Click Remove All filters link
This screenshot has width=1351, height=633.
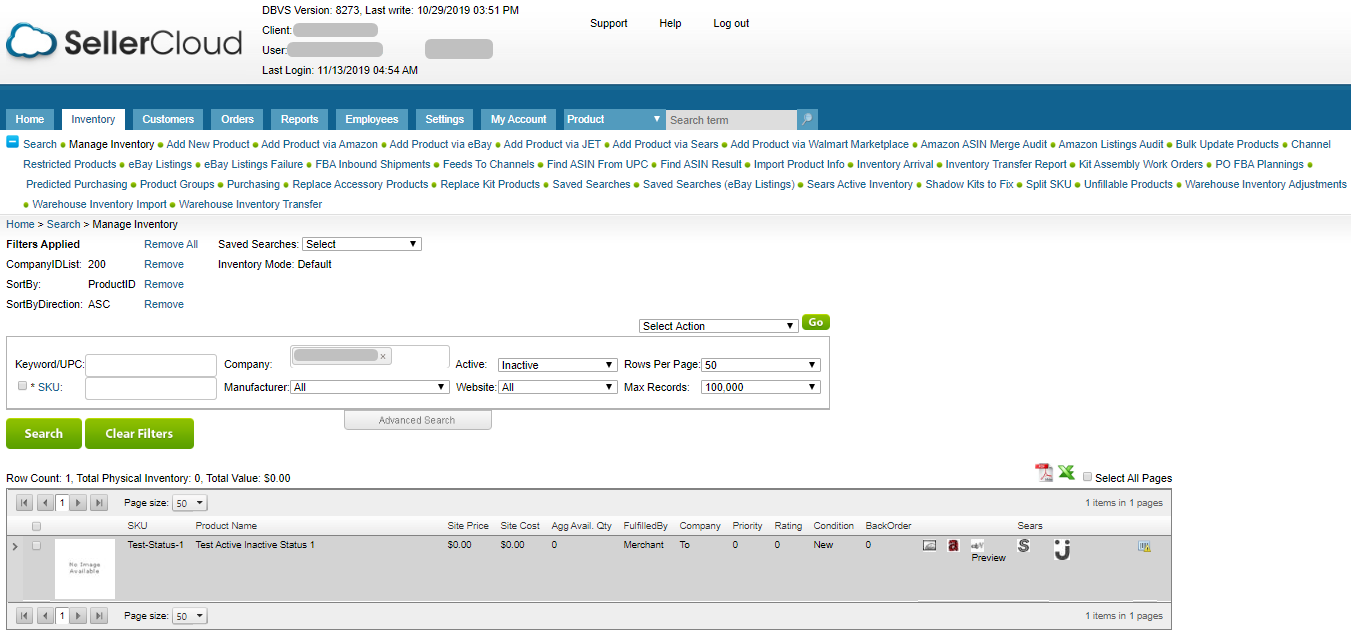tap(171, 244)
